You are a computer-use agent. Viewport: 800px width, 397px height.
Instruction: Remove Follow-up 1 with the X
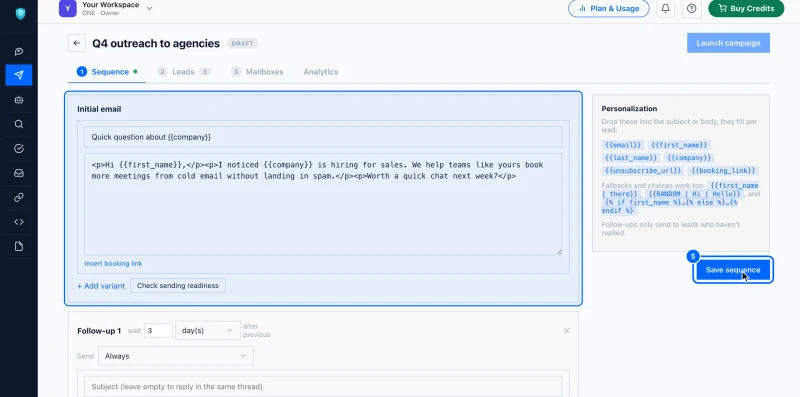click(x=566, y=331)
